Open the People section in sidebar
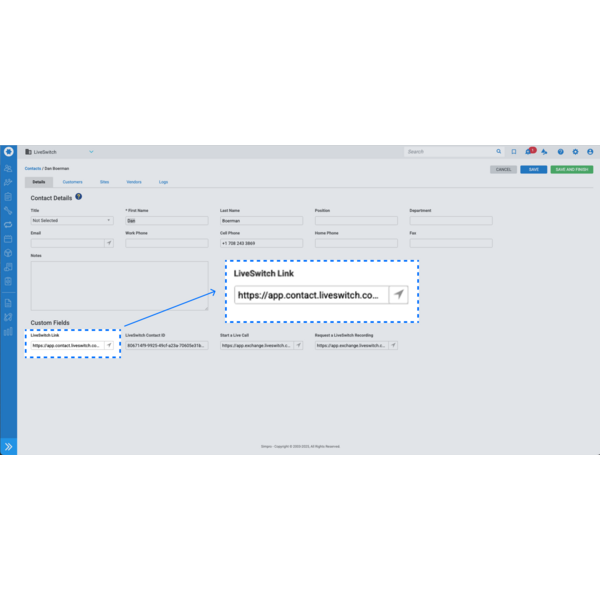The image size is (600, 600). point(8,168)
